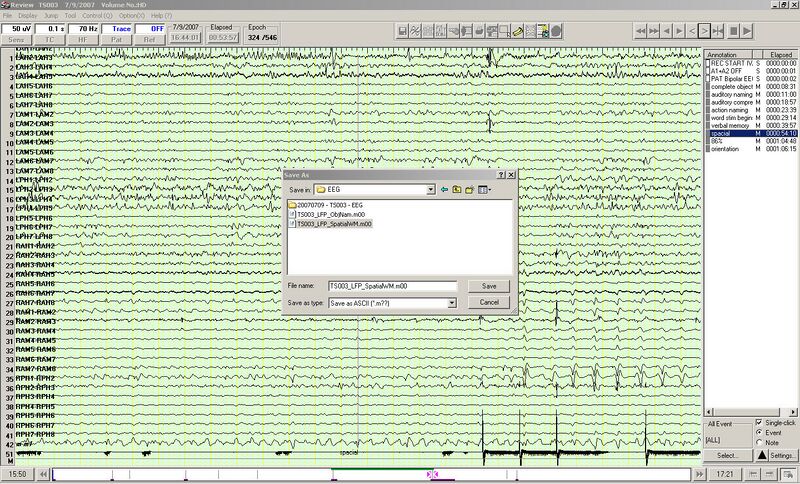
Task: Toggle the Note checkbox
Action: [x=760, y=442]
